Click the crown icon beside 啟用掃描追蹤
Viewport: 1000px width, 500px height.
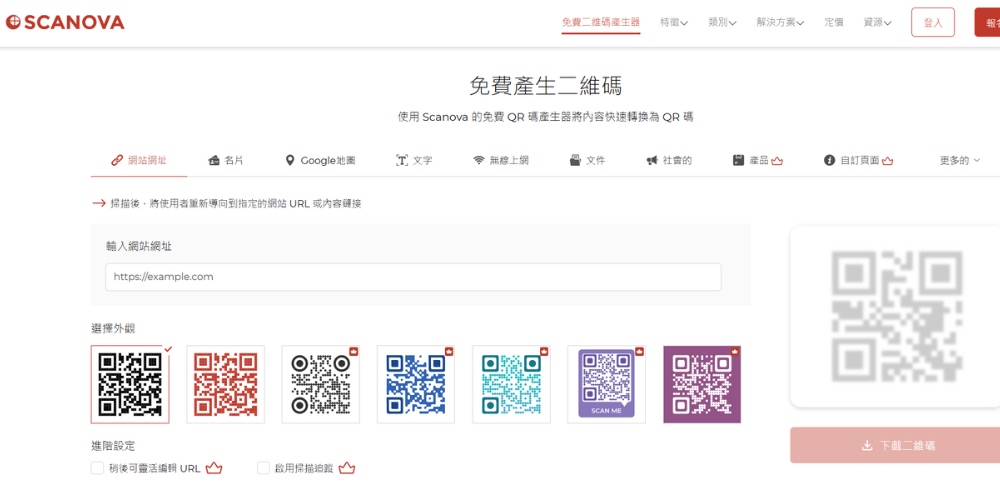tap(346, 468)
